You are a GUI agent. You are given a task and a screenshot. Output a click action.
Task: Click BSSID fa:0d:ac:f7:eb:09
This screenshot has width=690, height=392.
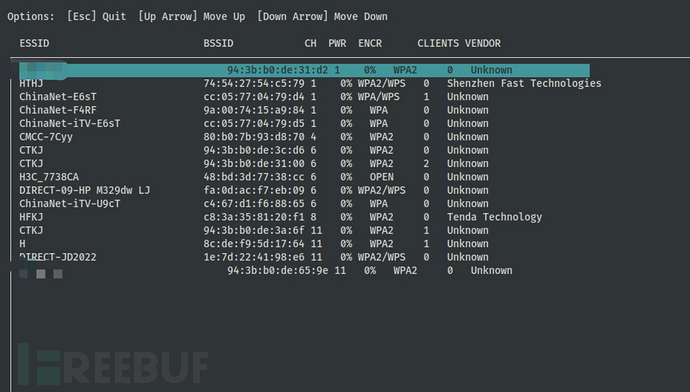pyautogui.click(x=254, y=190)
